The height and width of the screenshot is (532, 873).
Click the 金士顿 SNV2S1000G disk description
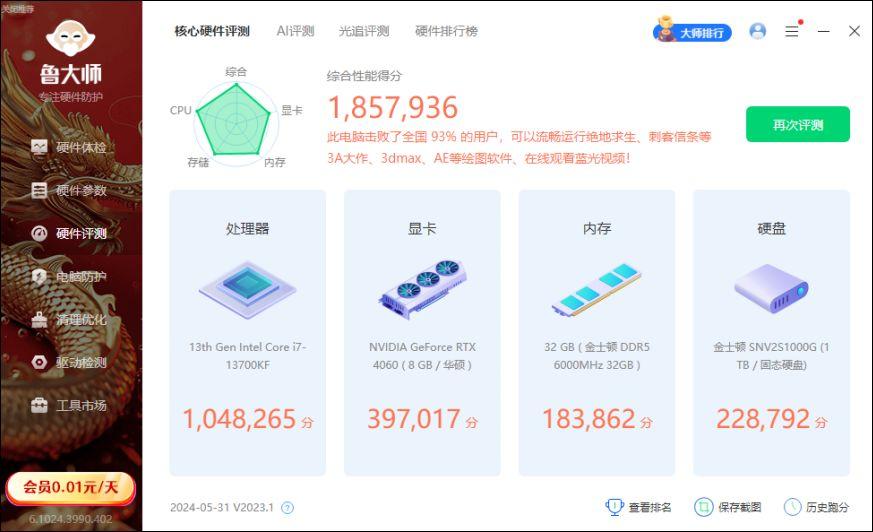(771, 356)
